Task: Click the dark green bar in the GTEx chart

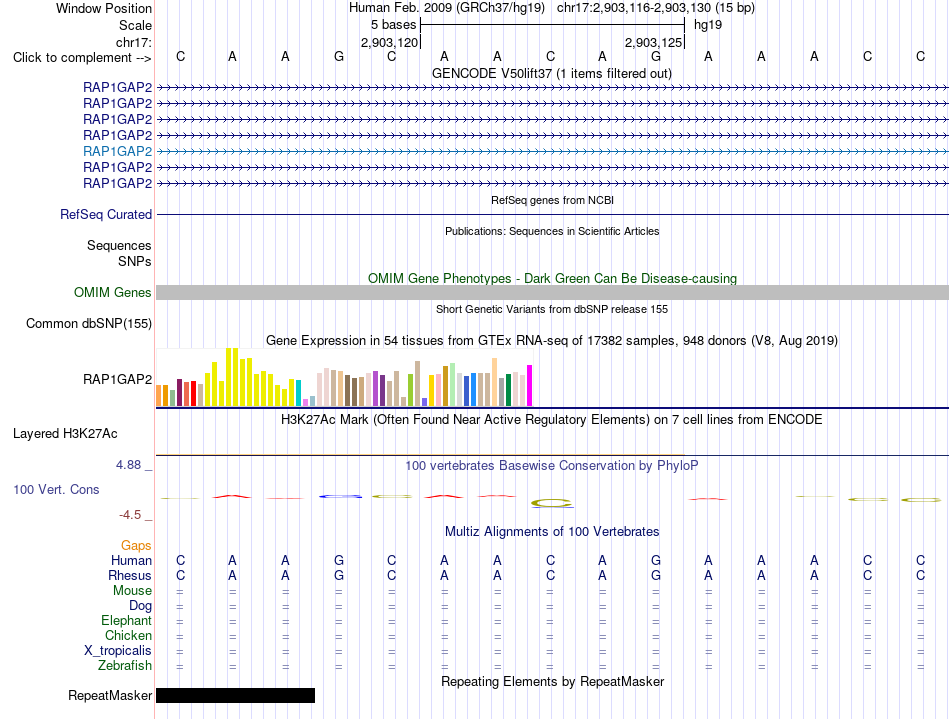Action: (x=508, y=390)
